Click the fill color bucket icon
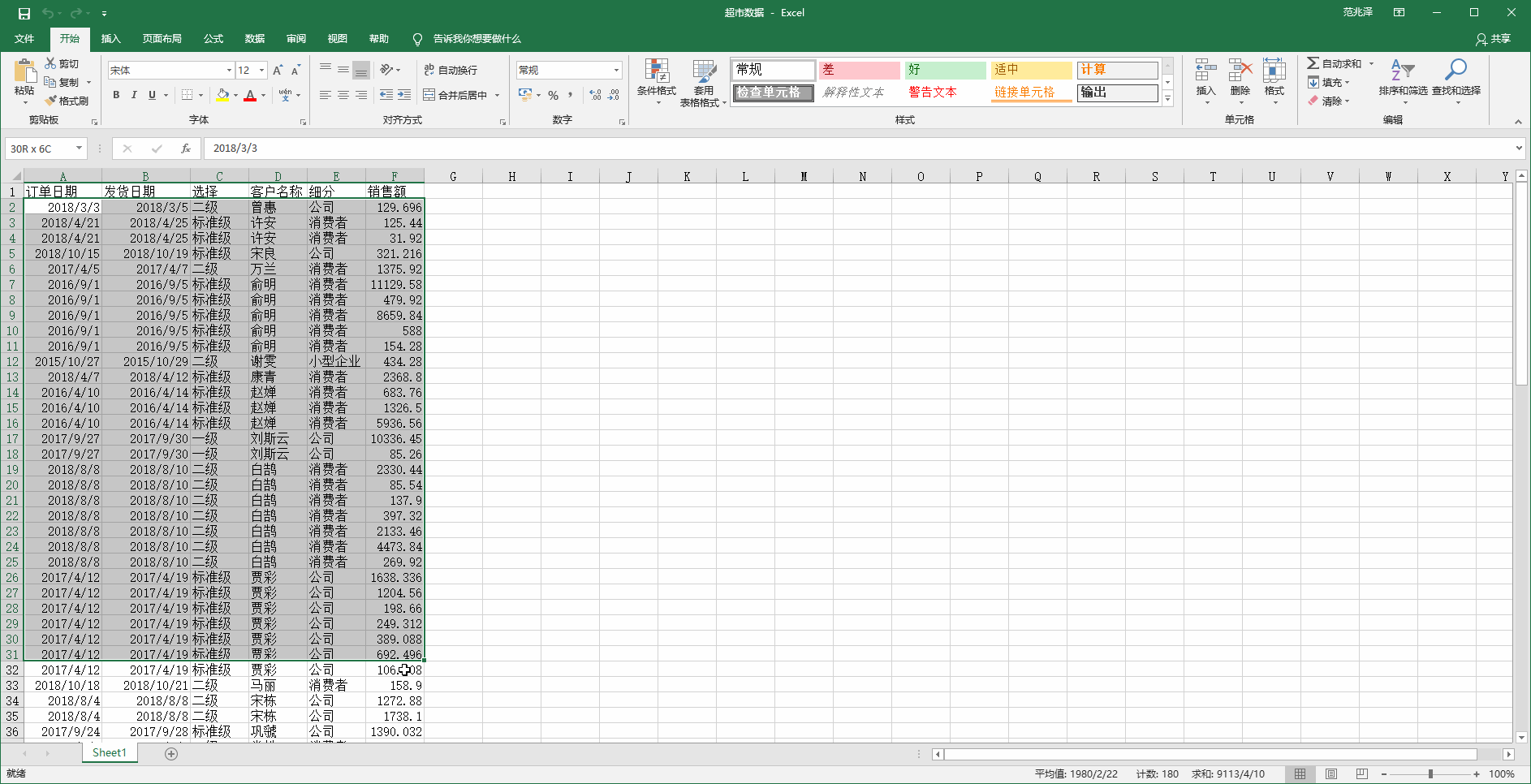This screenshot has width=1531, height=784. pyautogui.click(x=223, y=95)
